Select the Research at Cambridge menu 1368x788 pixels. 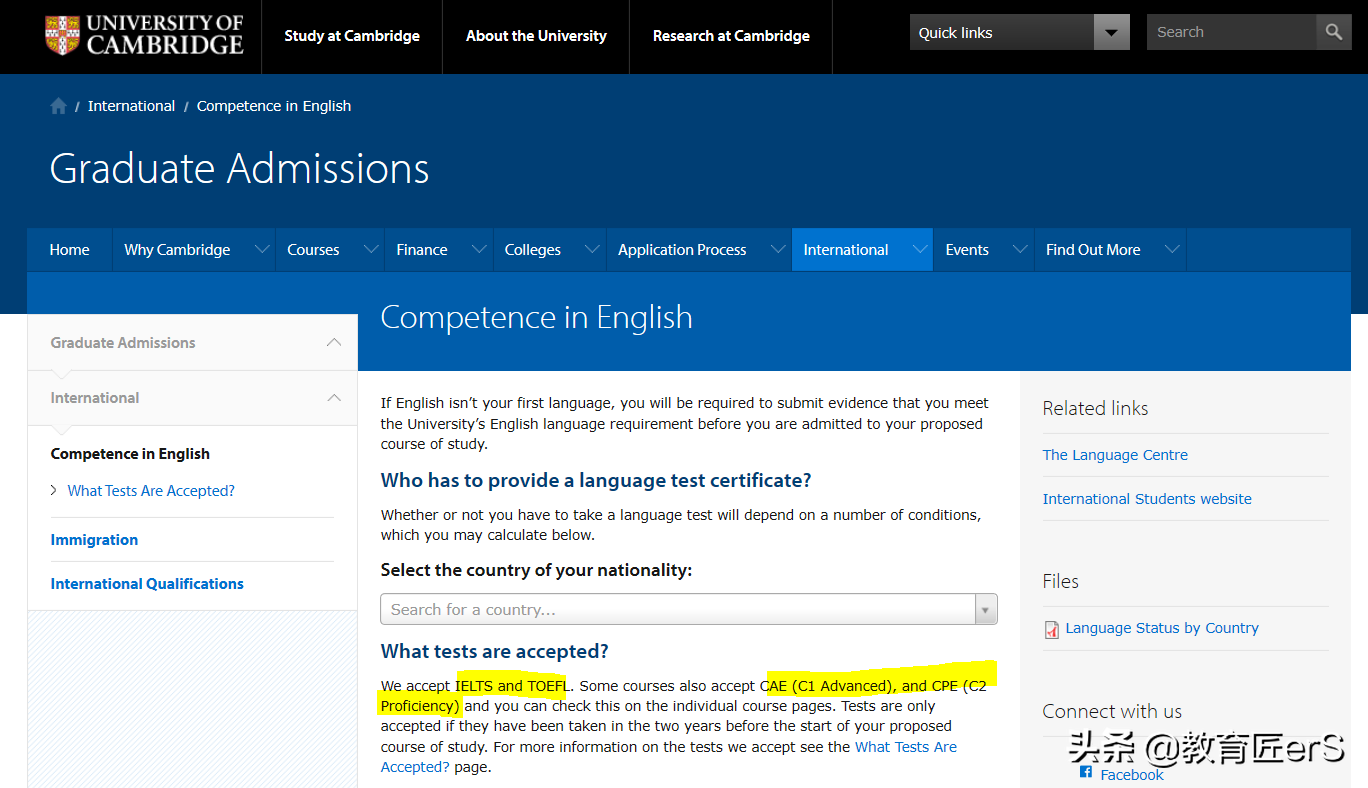tap(731, 36)
